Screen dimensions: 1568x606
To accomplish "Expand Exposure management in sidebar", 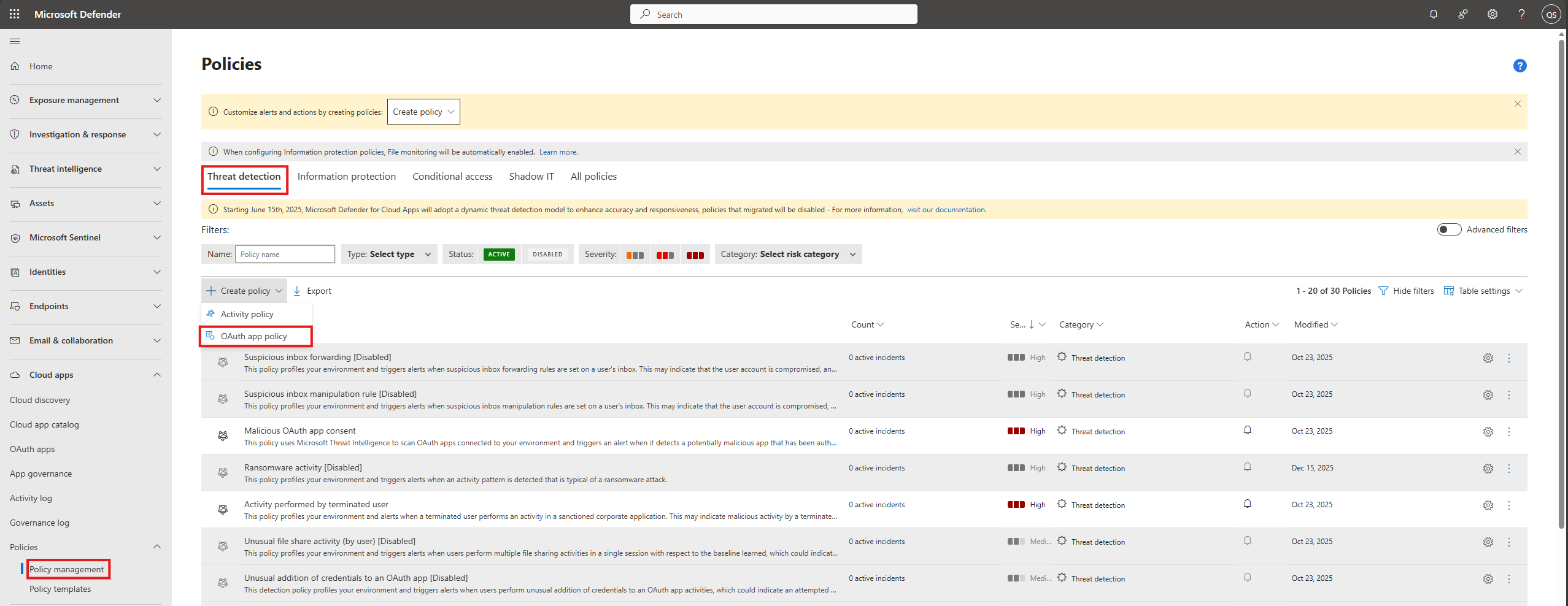I will [86, 100].
